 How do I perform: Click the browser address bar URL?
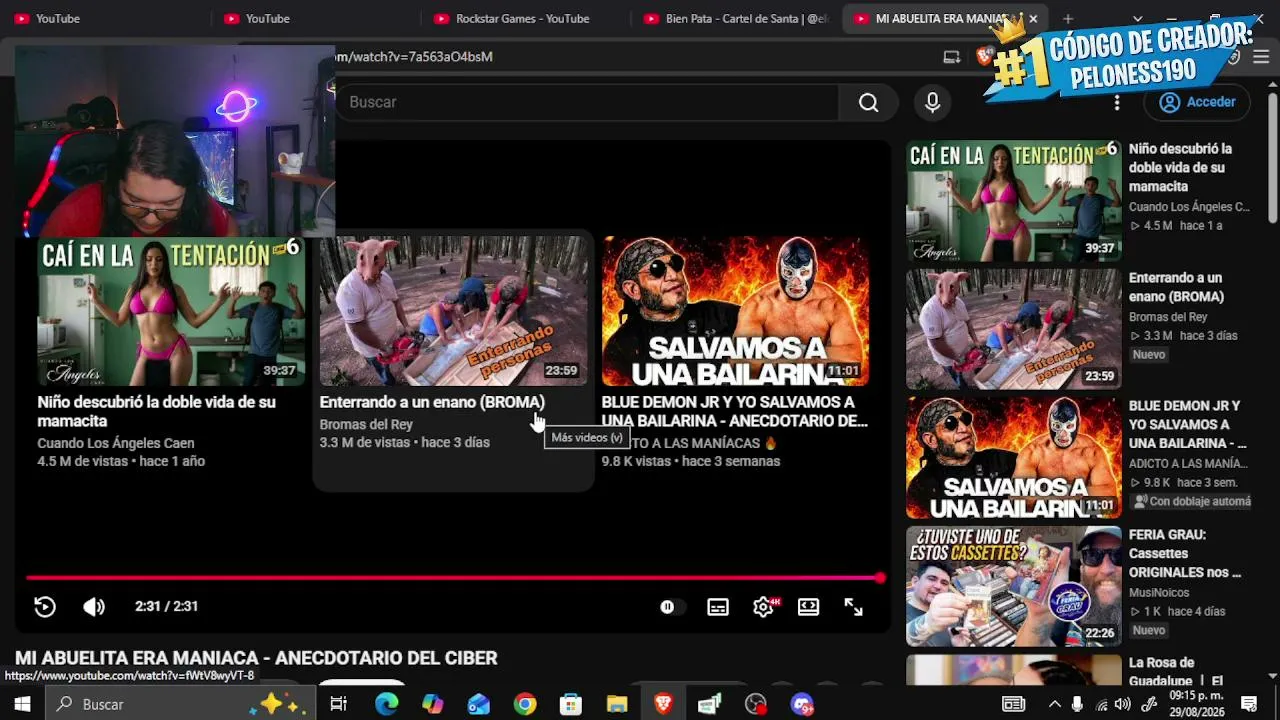[413, 57]
